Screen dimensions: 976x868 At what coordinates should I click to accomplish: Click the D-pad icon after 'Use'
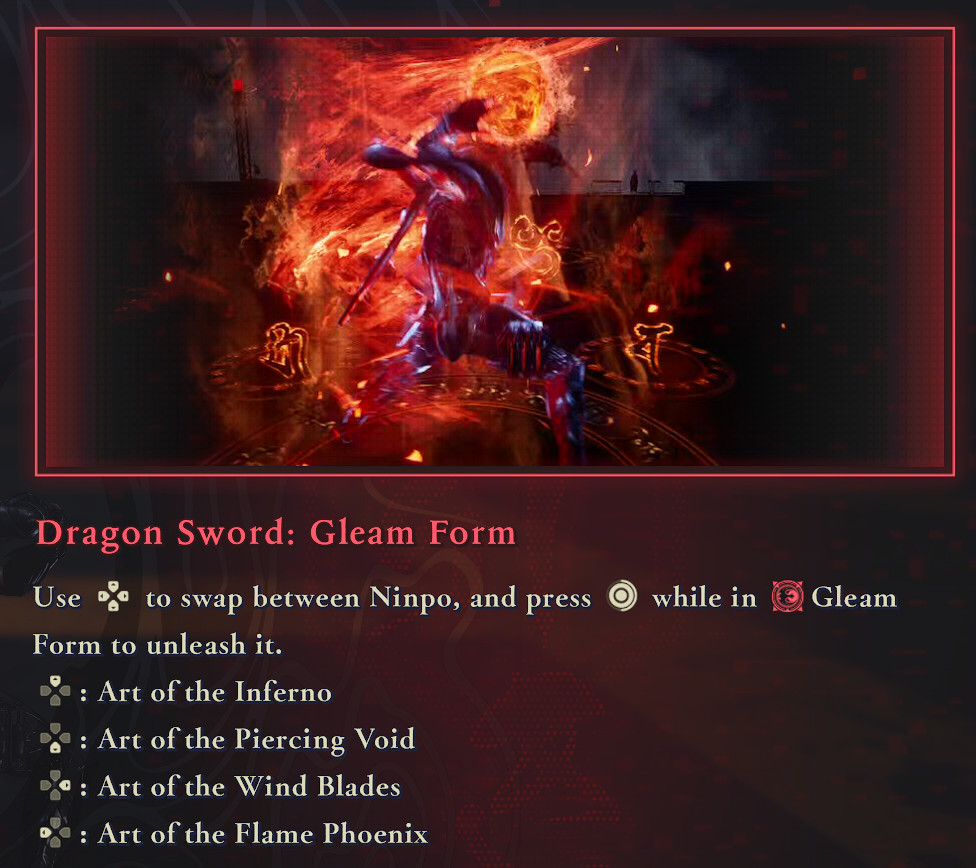113,597
